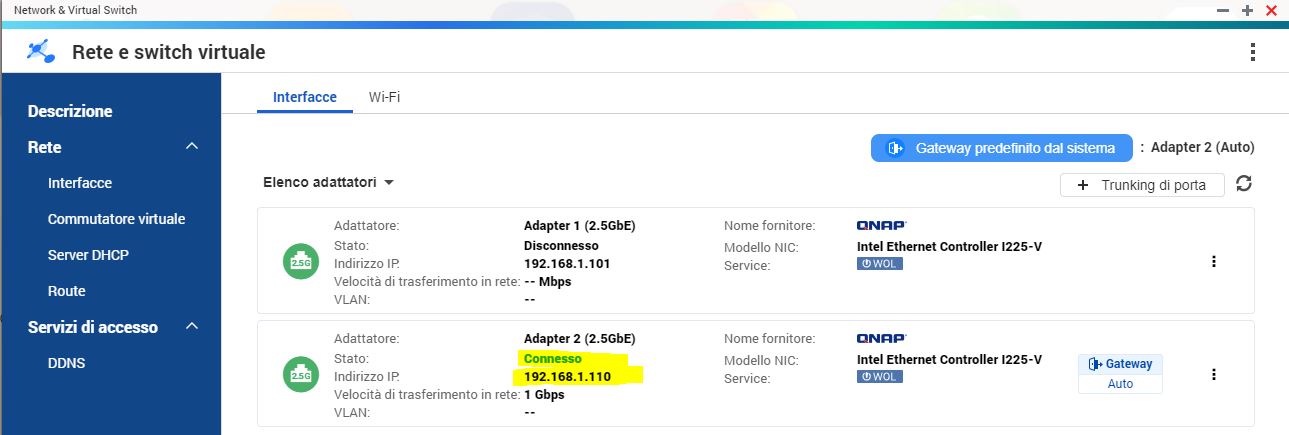Open the app's three-dot menu in header
Image resolution: width=1289 pixels, height=435 pixels.
click(x=1253, y=52)
